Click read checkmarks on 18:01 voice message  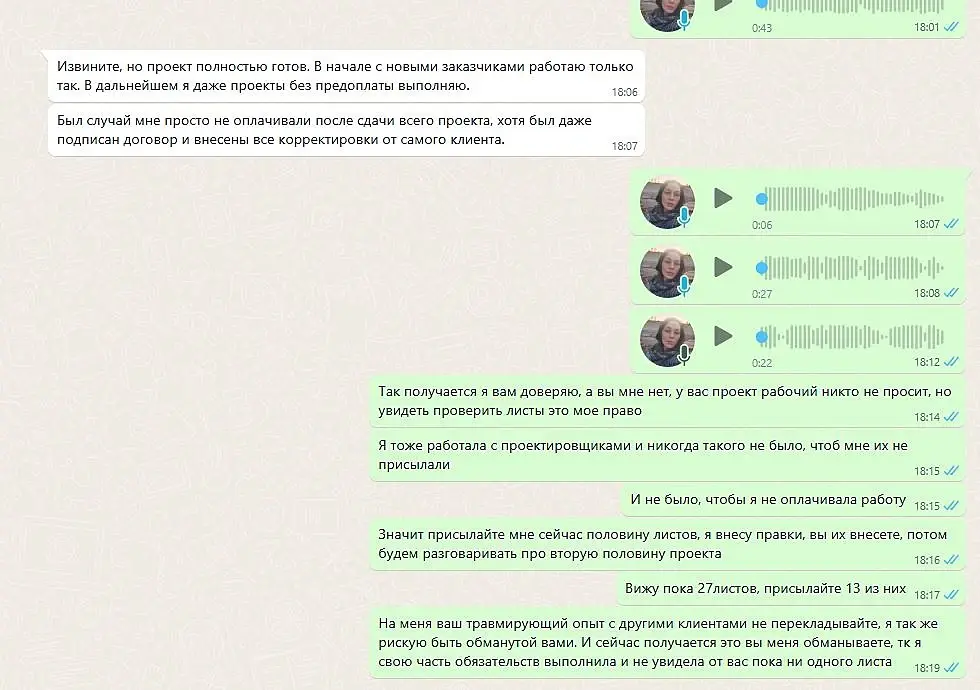coord(951,27)
